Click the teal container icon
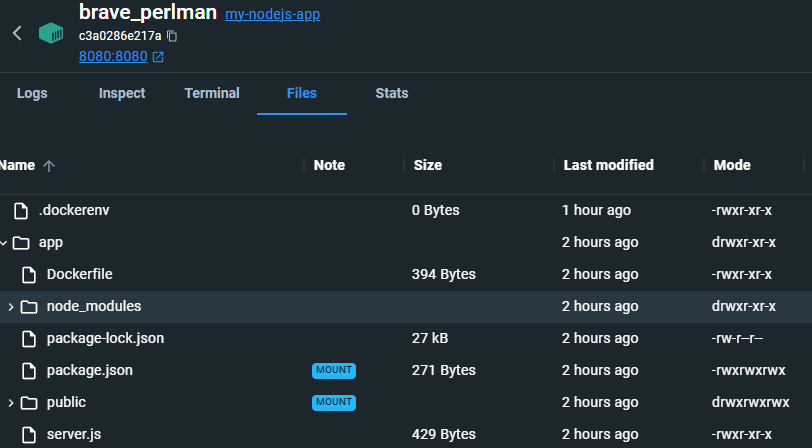Screen dimensions: 812x448 [x=51, y=33]
